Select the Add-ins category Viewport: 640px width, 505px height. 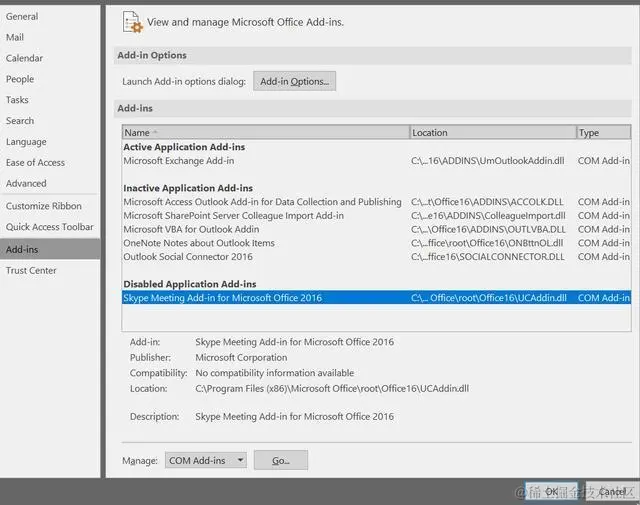[x=50, y=249]
